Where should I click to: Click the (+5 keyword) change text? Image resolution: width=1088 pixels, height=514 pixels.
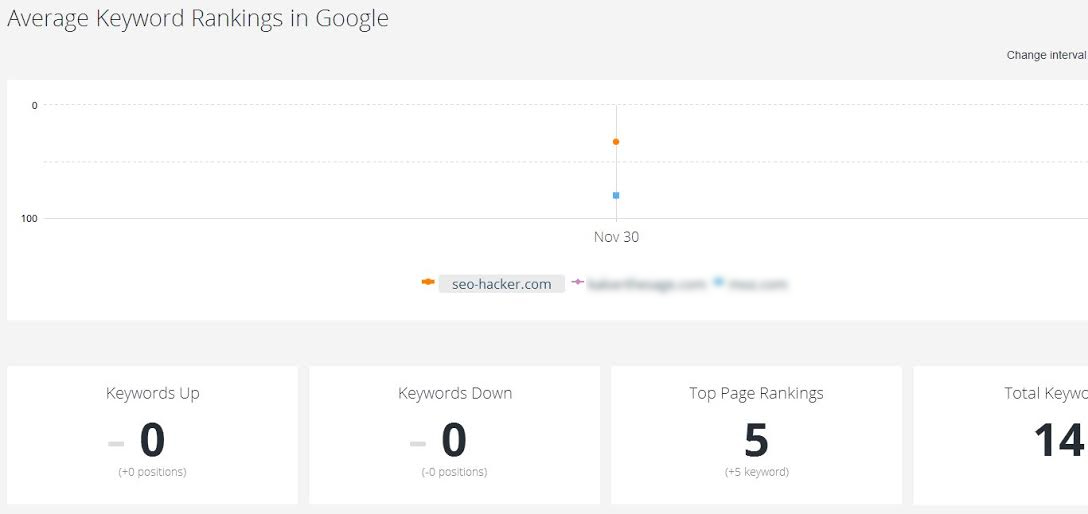756,472
